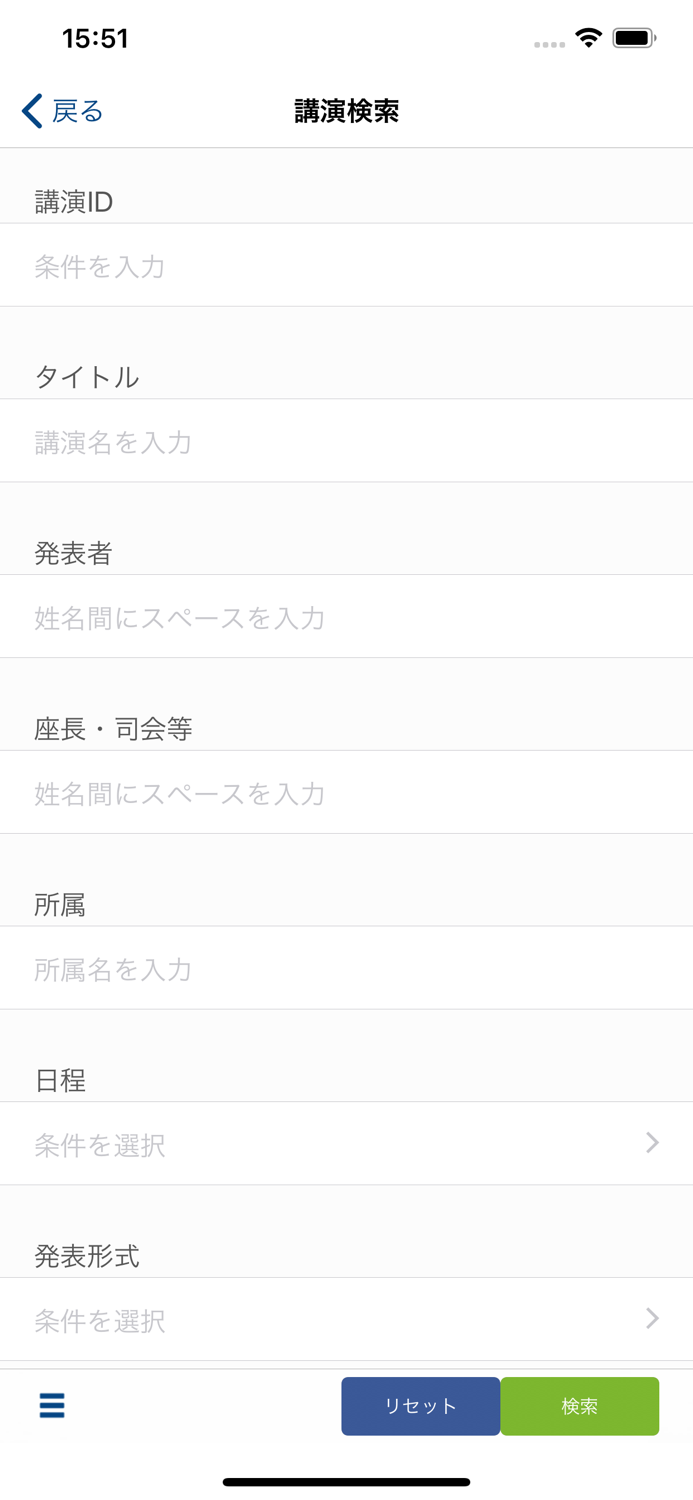Click the 所属 affiliation input field
Screen dimensions: 693x1500
[300, 967]
